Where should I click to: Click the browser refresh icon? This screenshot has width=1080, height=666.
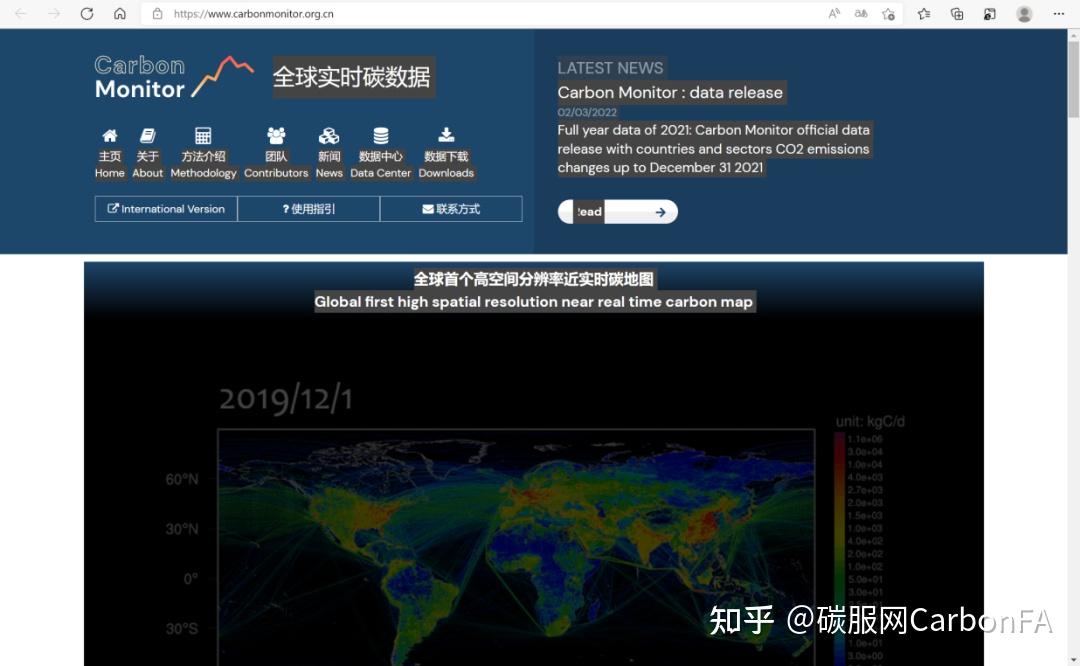tap(87, 14)
